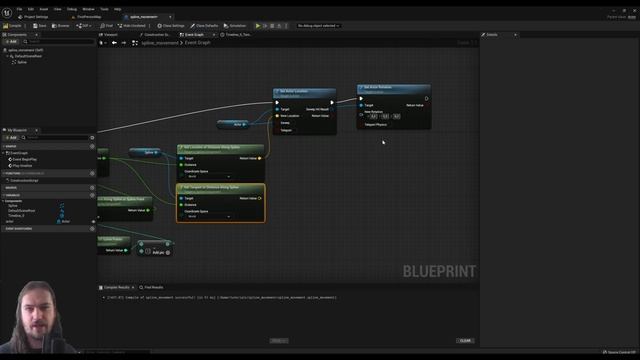Switch to the Construction Script tab
640x360 pixels.
coord(155,35)
